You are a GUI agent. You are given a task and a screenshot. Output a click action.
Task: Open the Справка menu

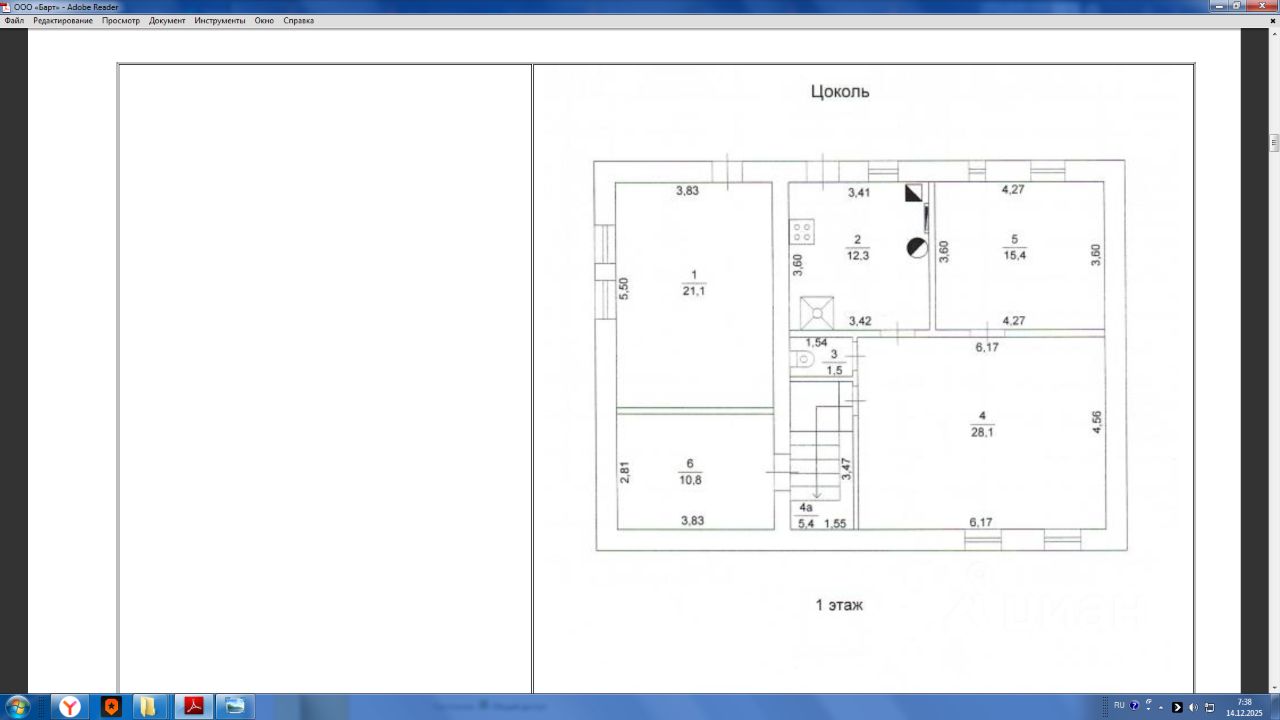pyautogui.click(x=298, y=20)
